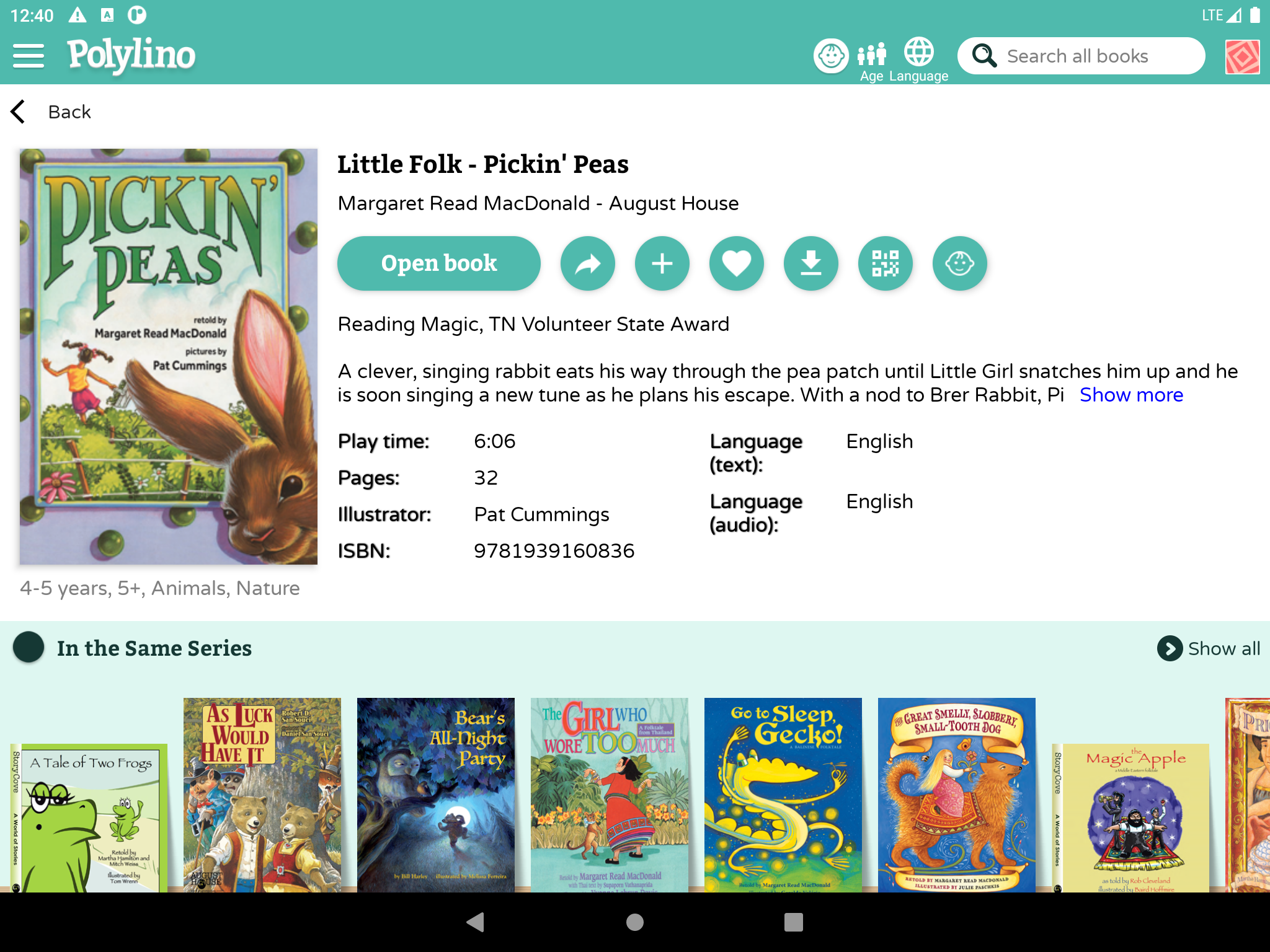Screen dimensions: 1270x952
Task: Tap the status bar clock 12:40
Action: pos(32,15)
